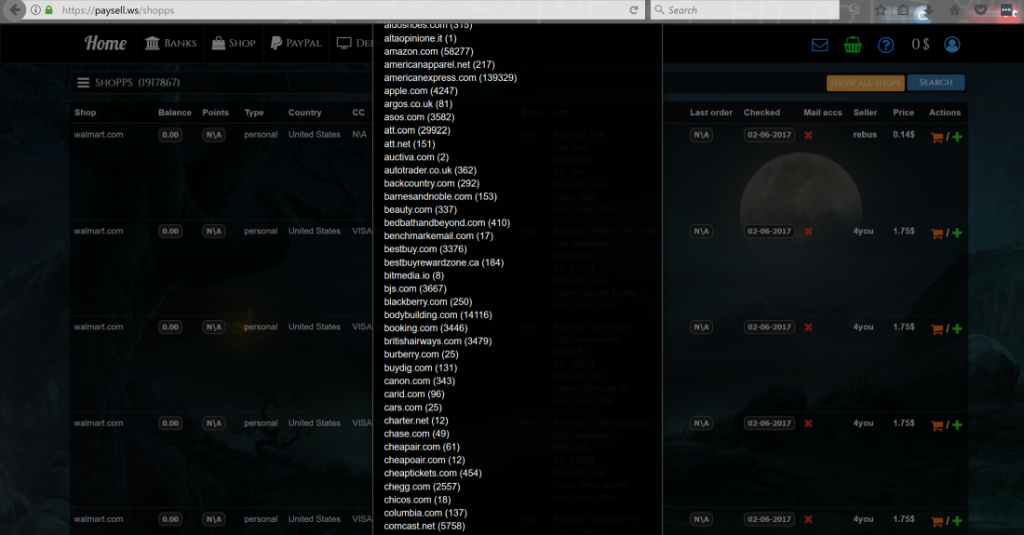1024x535 pixels.
Task: Select argos.co.uk (81) entry
Action: pos(418,104)
